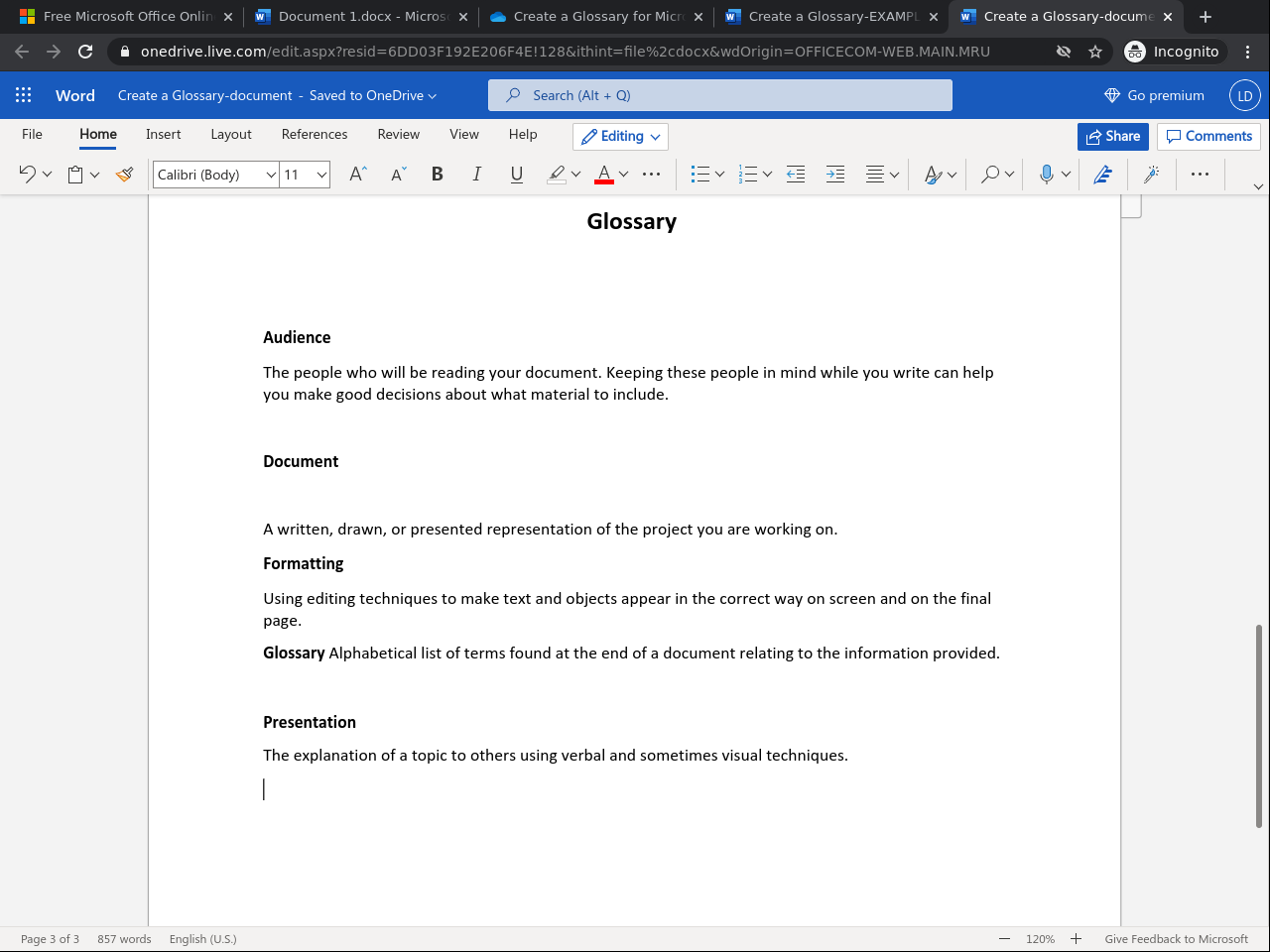Open the LD account avatar
Screen dimensions: 1270x952
pos(1244,95)
